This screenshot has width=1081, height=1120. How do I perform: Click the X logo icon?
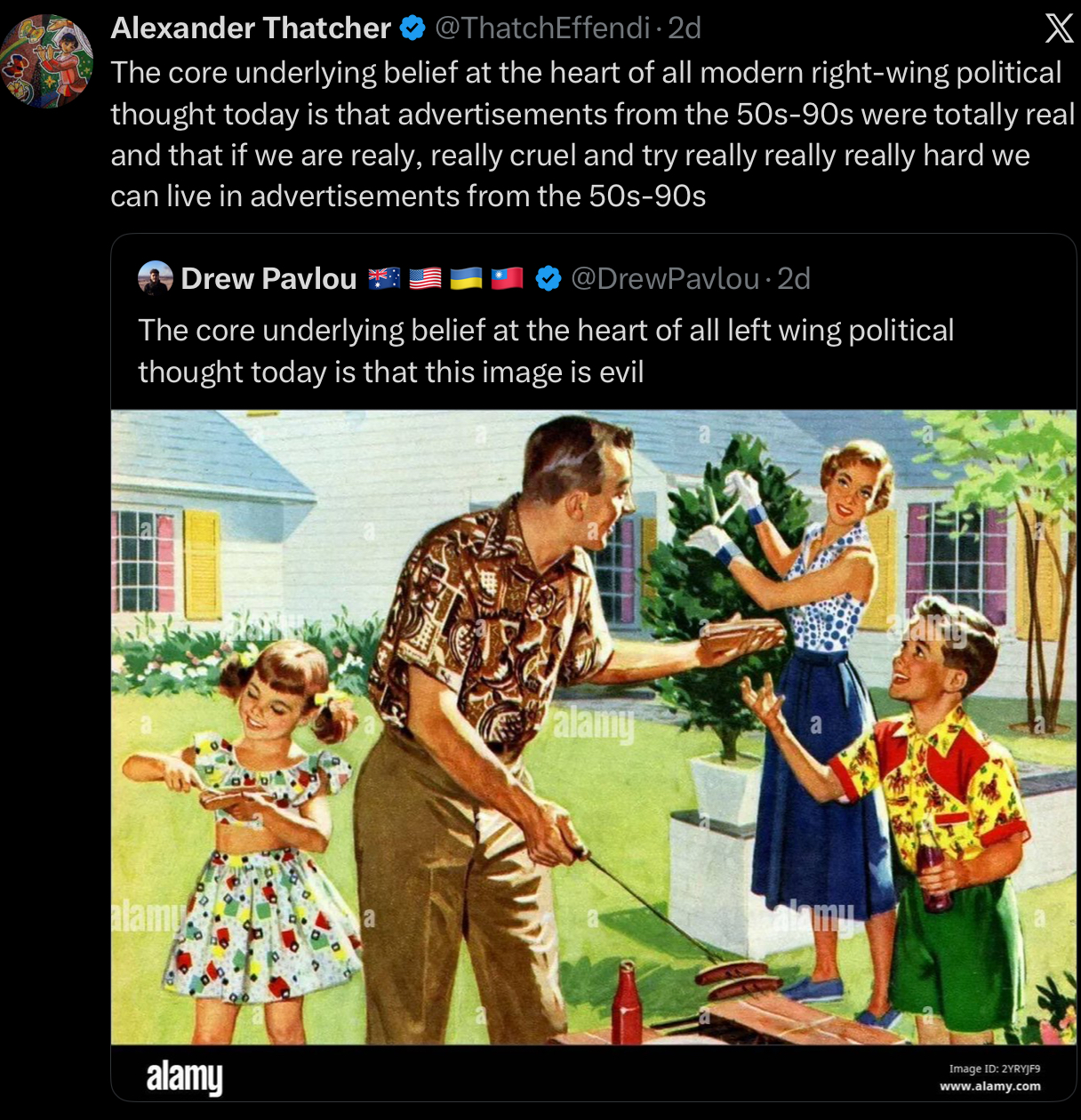pyautogui.click(x=1058, y=28)
